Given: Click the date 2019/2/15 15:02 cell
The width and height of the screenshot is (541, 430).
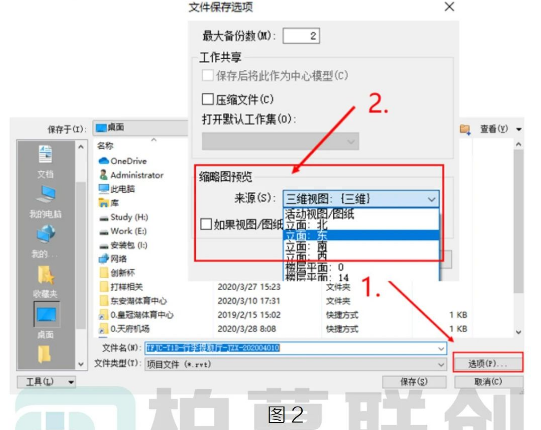Looking at the screenshot, I should 249,315.
